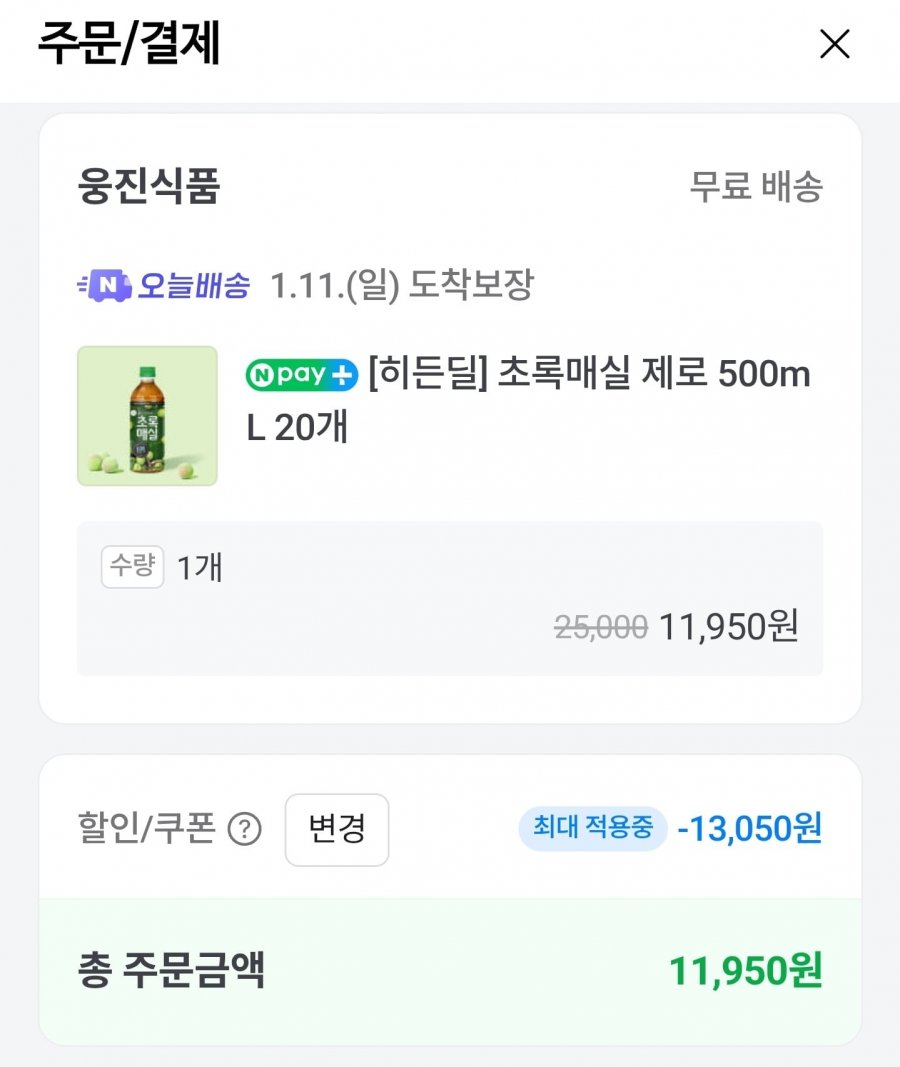Click the 총 주문금액 label
This screenshot has width=900, height=1067.
171,971
